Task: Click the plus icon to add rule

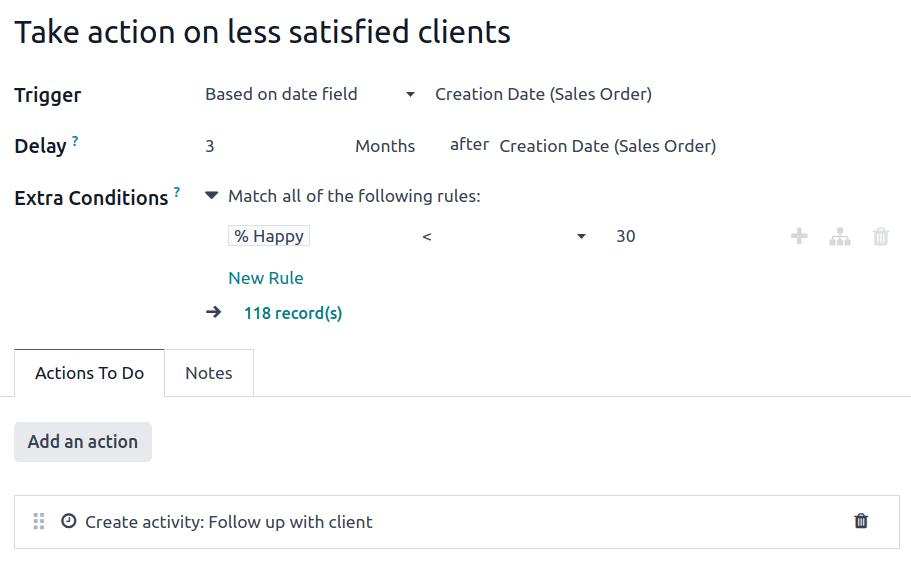Action: pos(799,237)
